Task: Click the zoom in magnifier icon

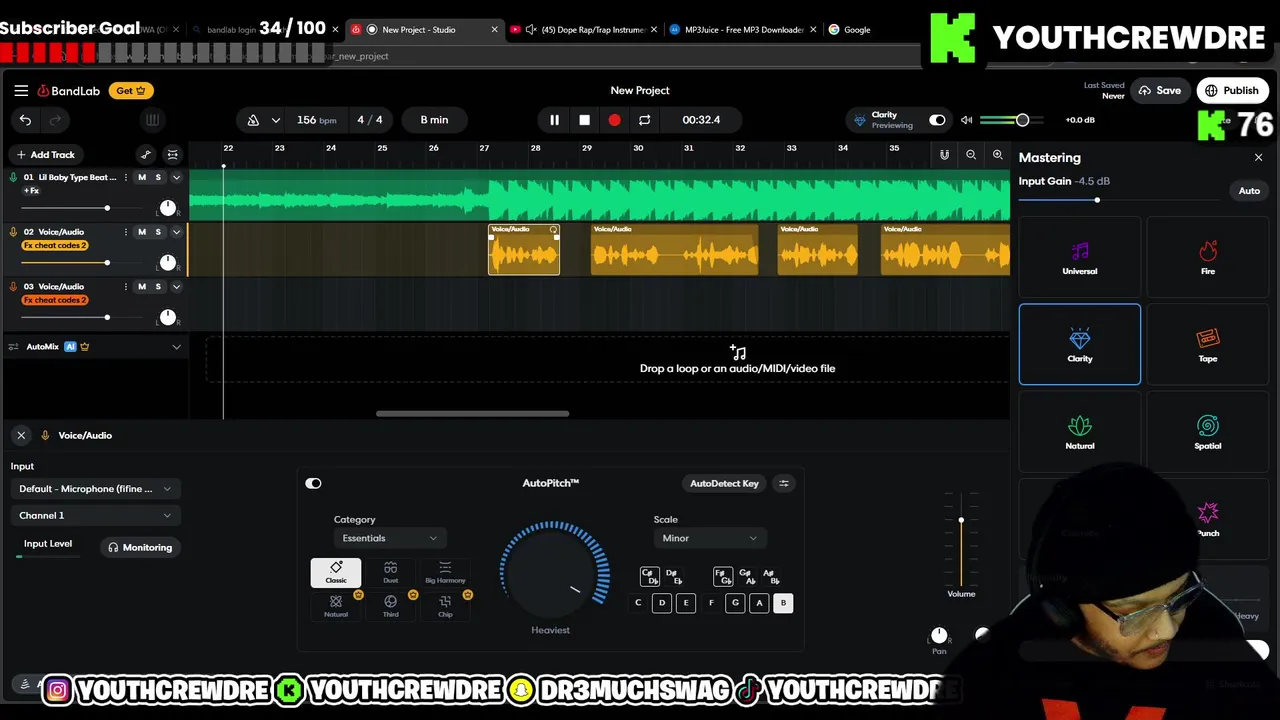Action: coord(997,154)
